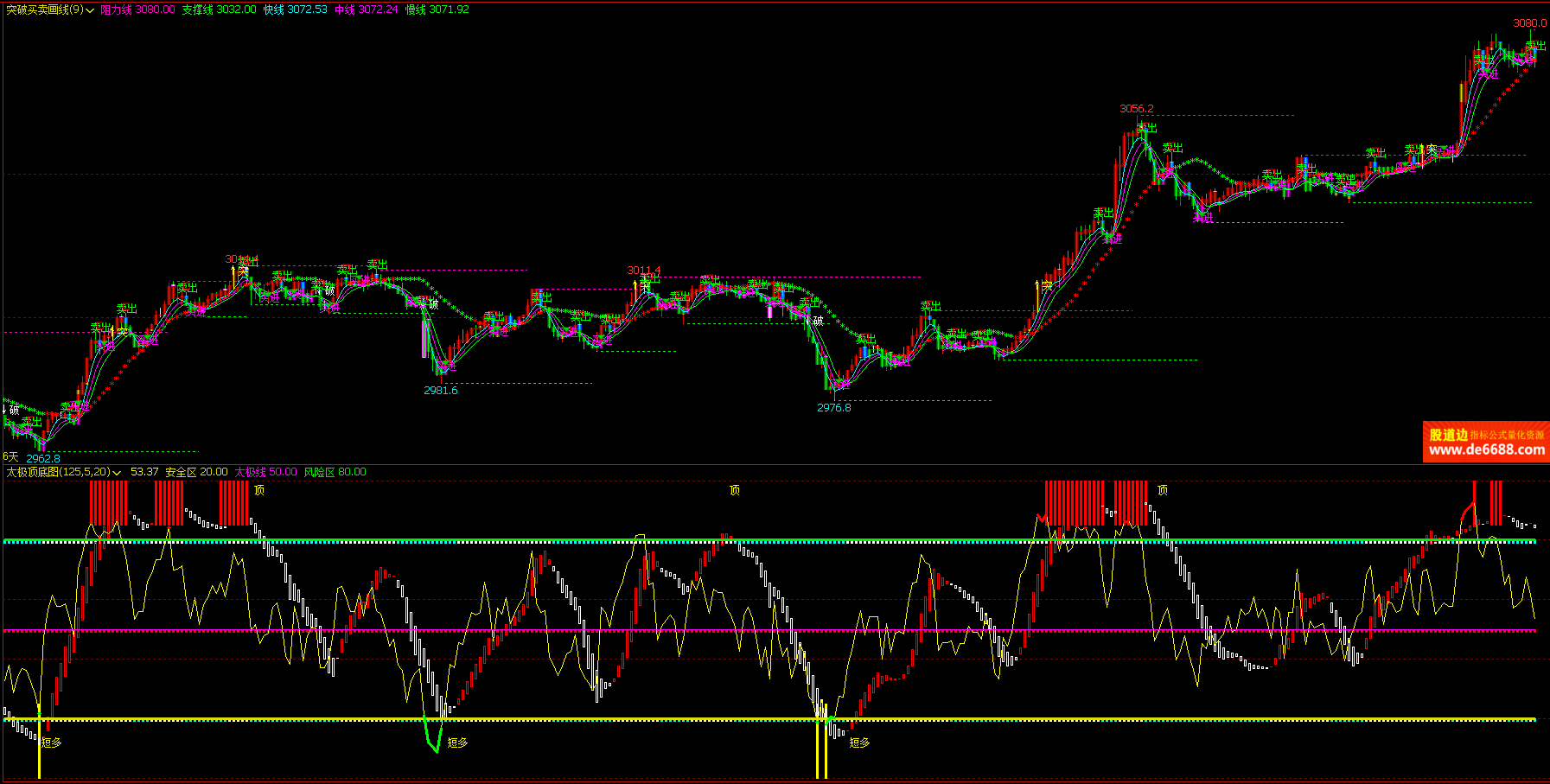1550x784 pixels.
Task: Click the 安全区 20.00 legend label
Action: [196, 472]
